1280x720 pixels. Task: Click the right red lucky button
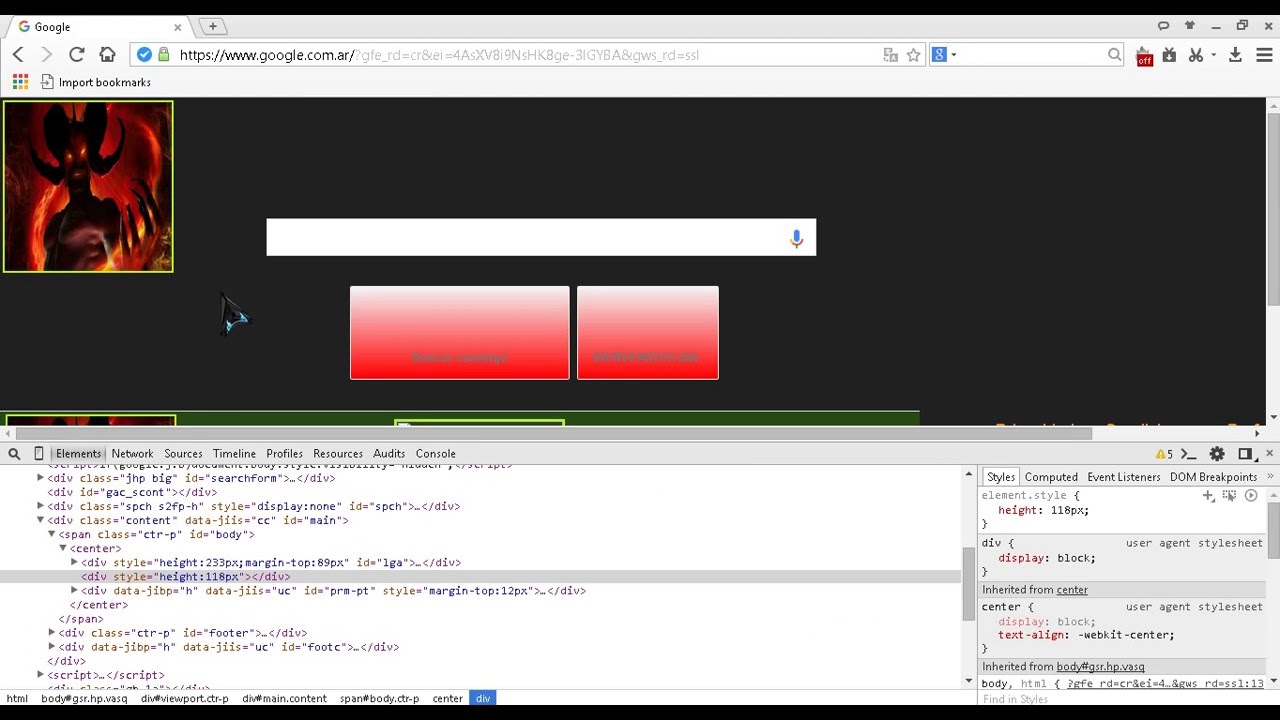coord(648,333)
